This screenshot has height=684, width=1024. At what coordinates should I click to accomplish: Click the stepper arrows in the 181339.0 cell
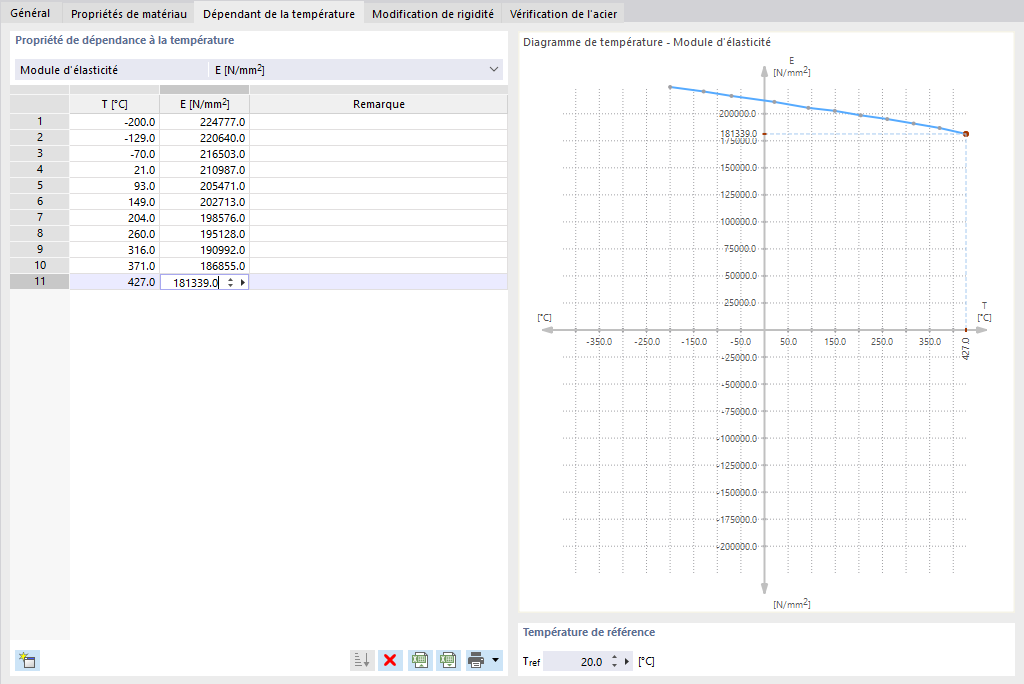pos(230,282)
